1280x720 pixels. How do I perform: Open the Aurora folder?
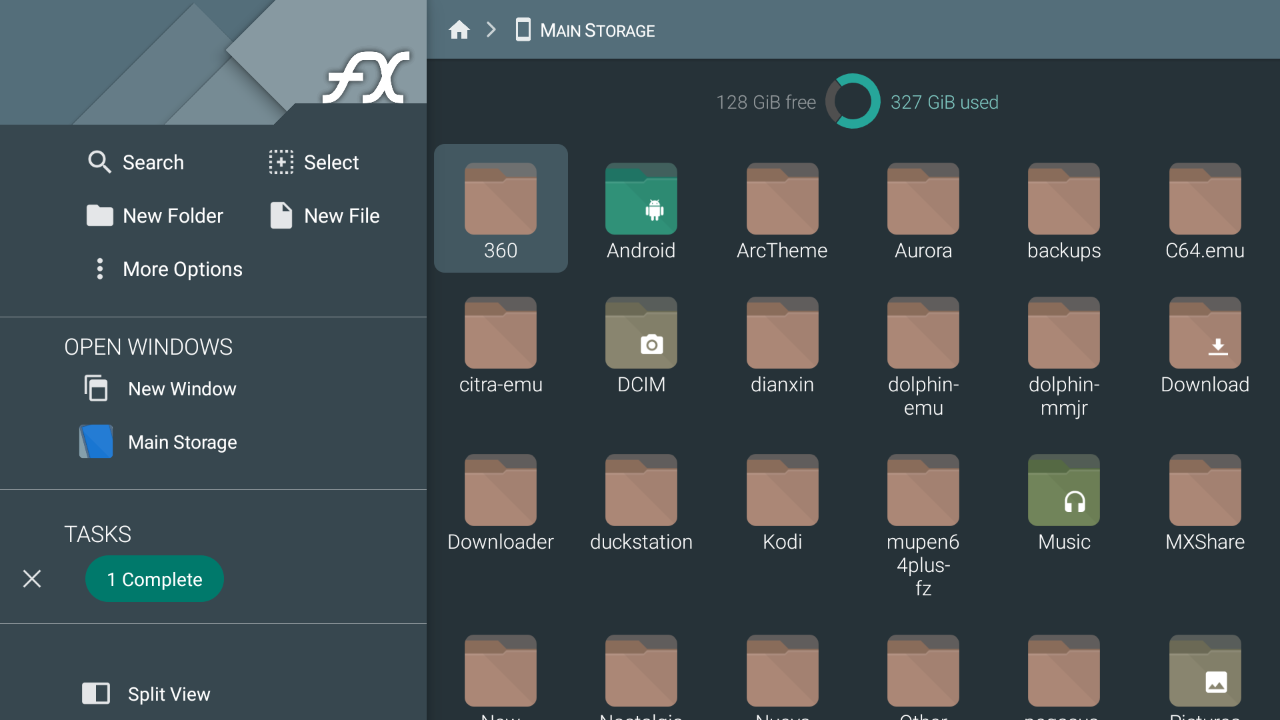click(x=923, y=211)
